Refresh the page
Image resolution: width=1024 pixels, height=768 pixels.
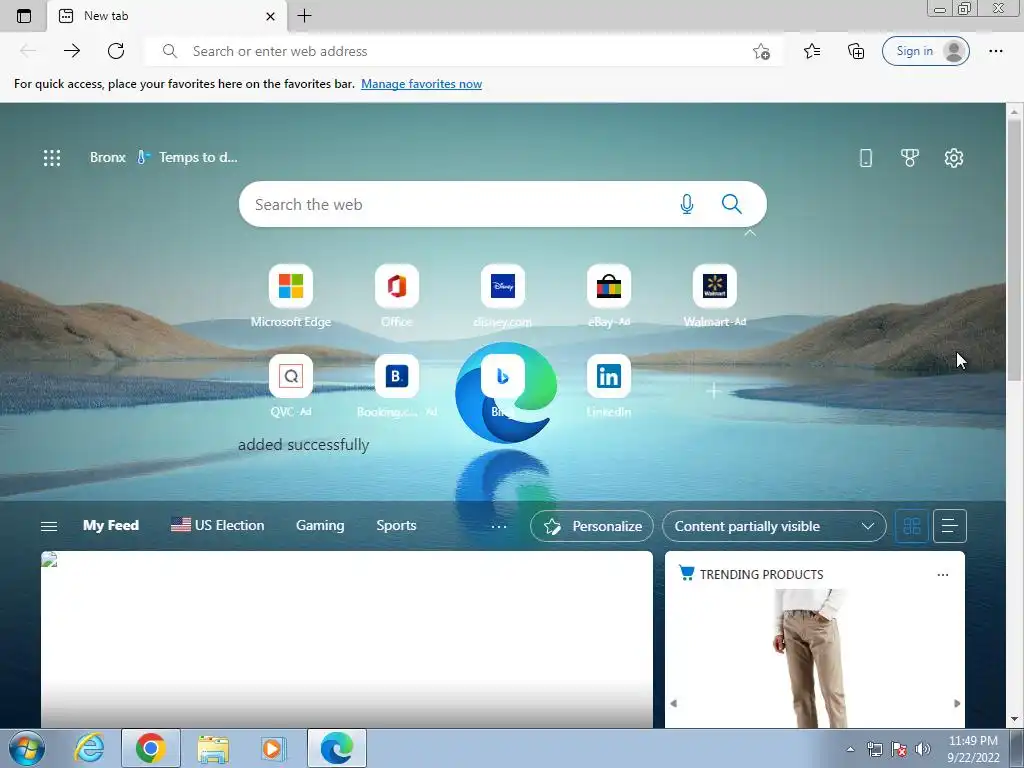116,51
